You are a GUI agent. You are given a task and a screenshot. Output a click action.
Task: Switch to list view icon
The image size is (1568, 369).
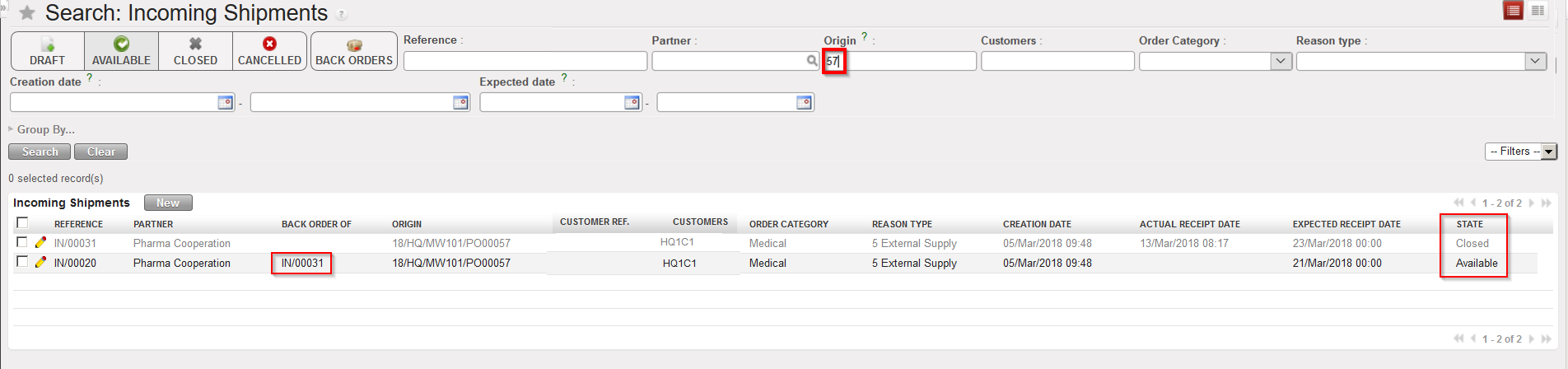[1513, 11]
